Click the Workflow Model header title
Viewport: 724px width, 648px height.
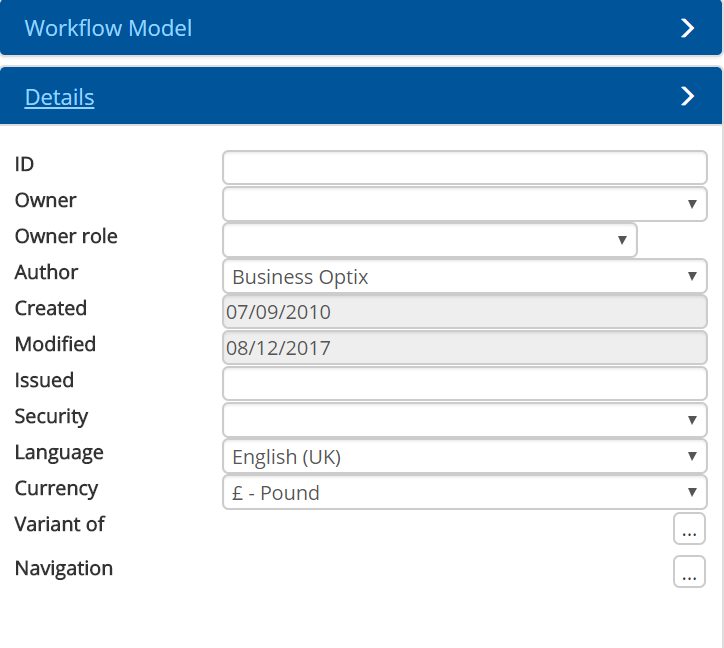(108, 28)
